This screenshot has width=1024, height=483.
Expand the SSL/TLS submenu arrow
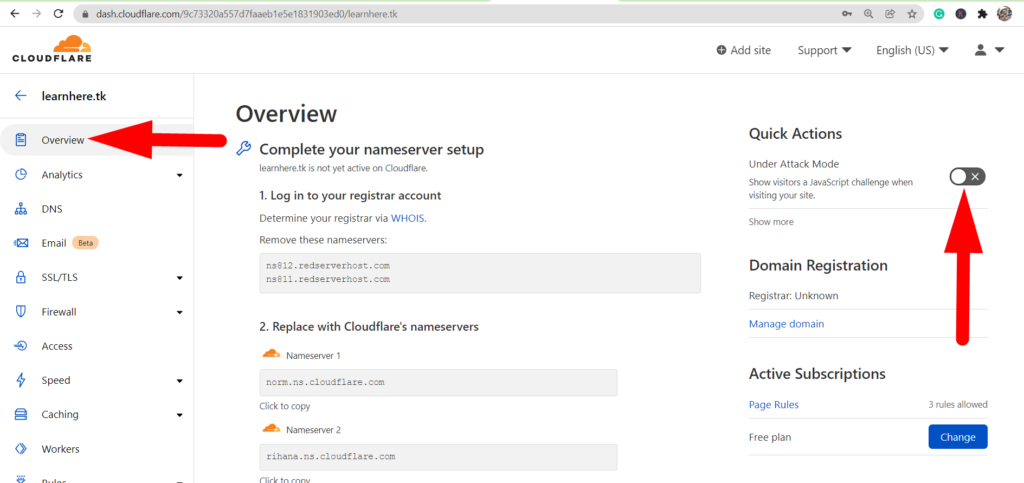coord(180,278)
